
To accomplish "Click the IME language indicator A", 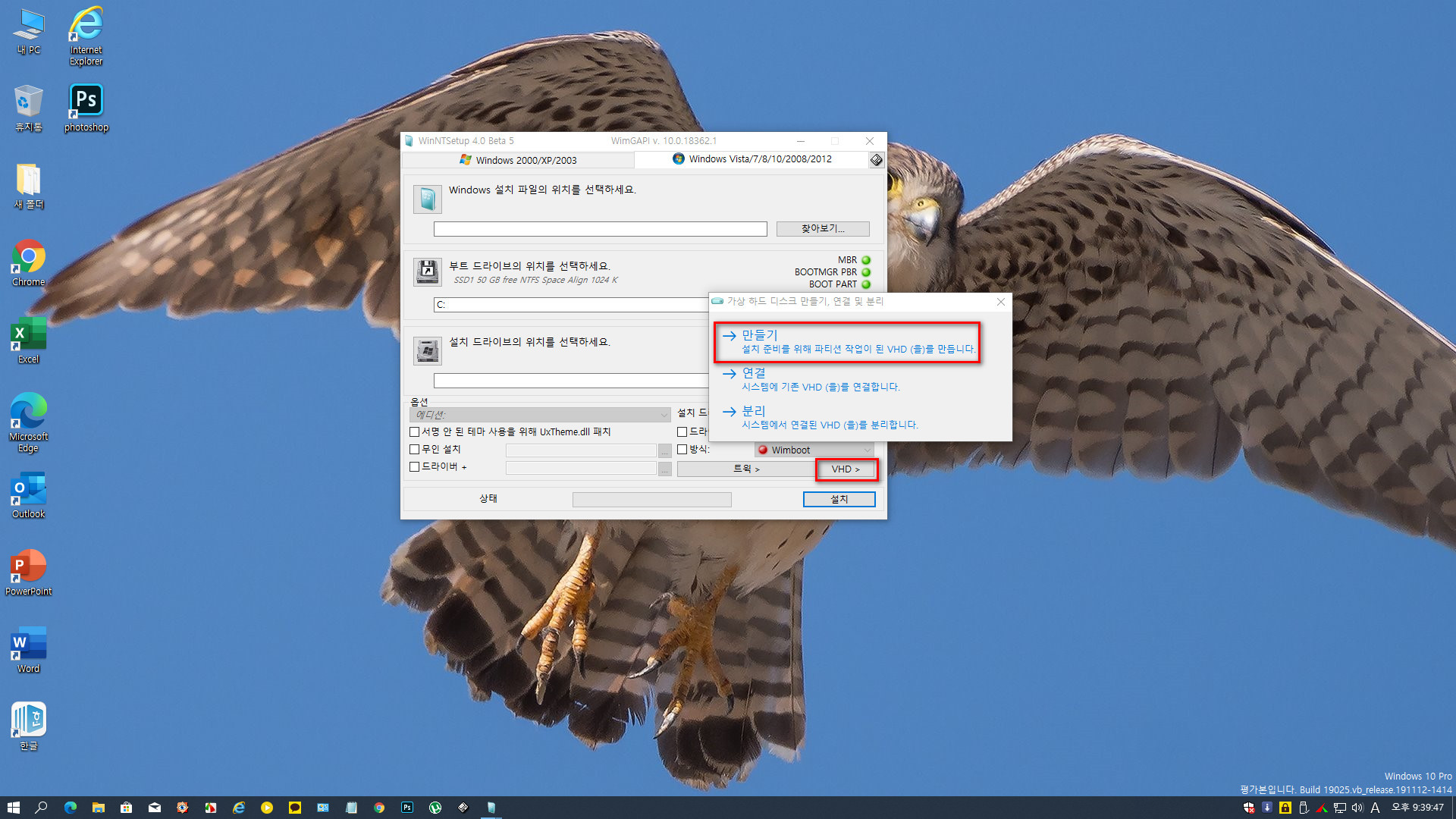I will pos(1375,808).
